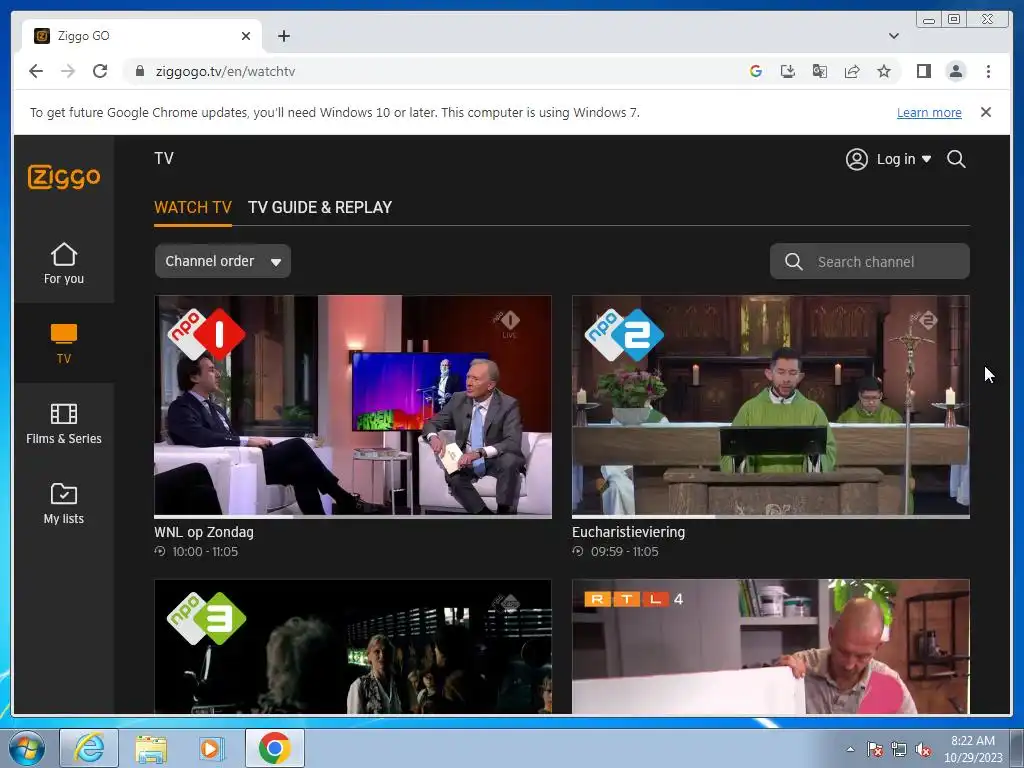Viewport: 1024px width, 768px height.
Task: Click the Search channel input field
Action: [x=870, y=262]
